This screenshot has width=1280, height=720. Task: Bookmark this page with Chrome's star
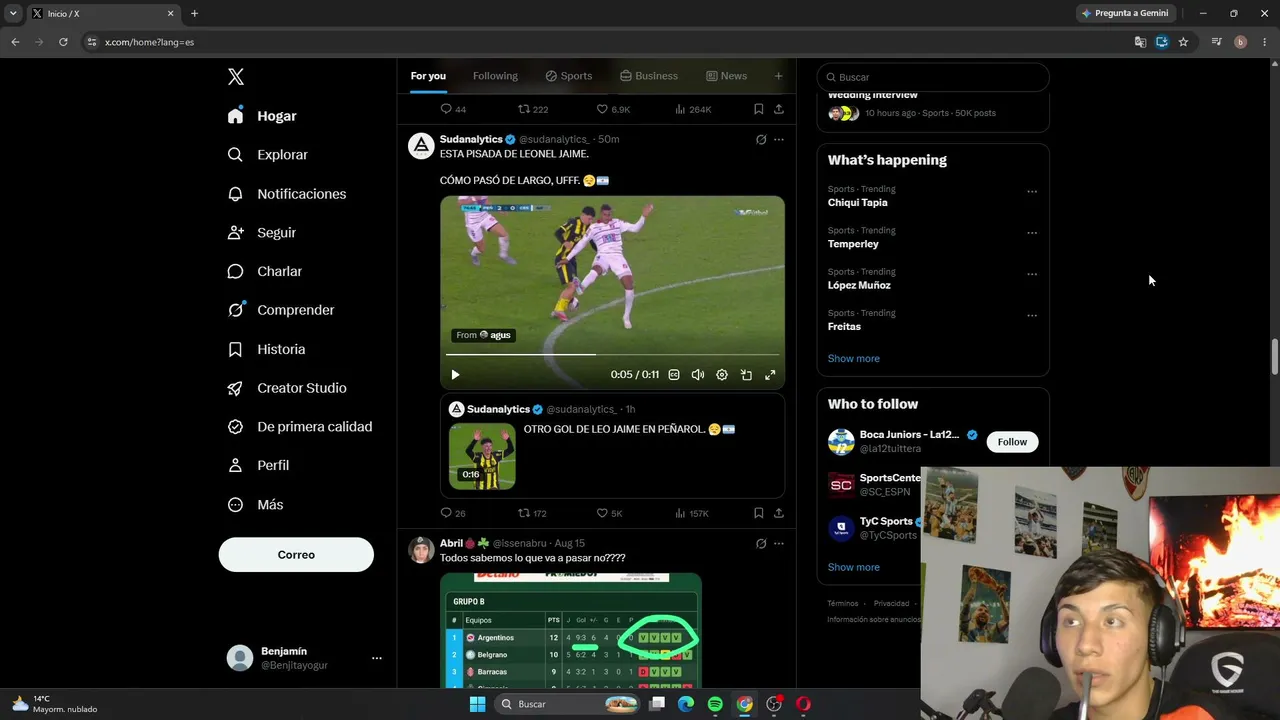tap(1183, 42)
